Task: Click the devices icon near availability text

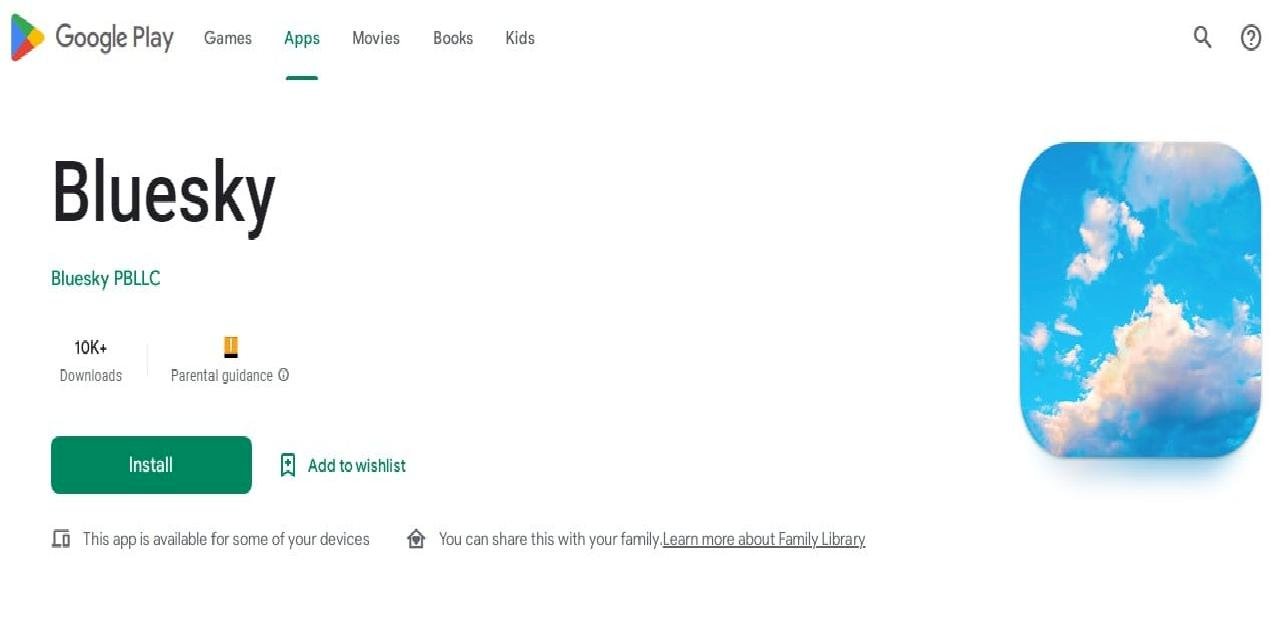Action: (x=61, y=539)
